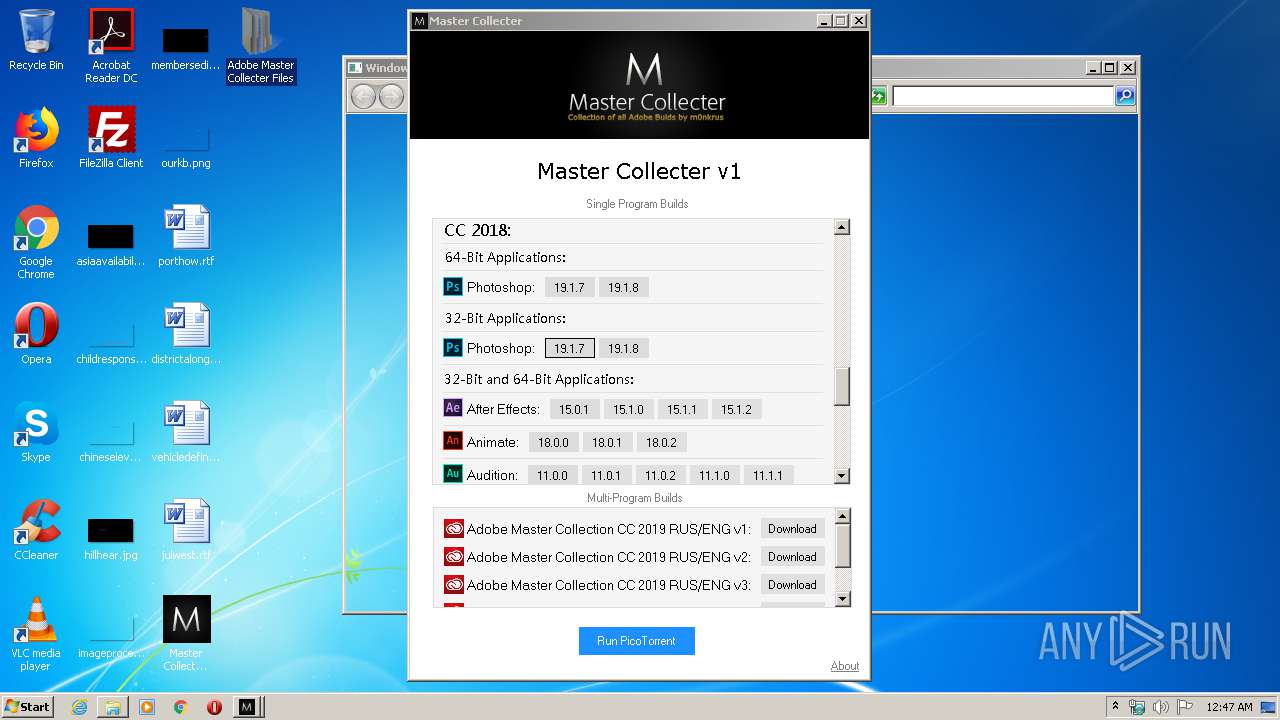Select 64-bit Photoshop version 19.1.8
Screen dimensions: 1280x720
pyautogui.click(x=623, y=287)
